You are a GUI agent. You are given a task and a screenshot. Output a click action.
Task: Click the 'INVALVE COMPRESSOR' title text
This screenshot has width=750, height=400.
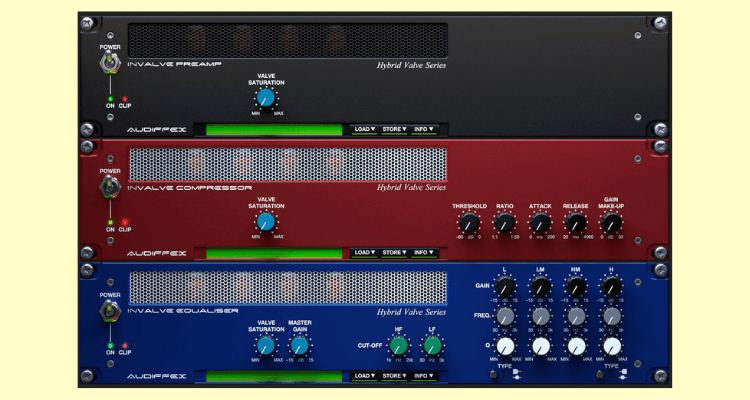click(x=189, y=188)
